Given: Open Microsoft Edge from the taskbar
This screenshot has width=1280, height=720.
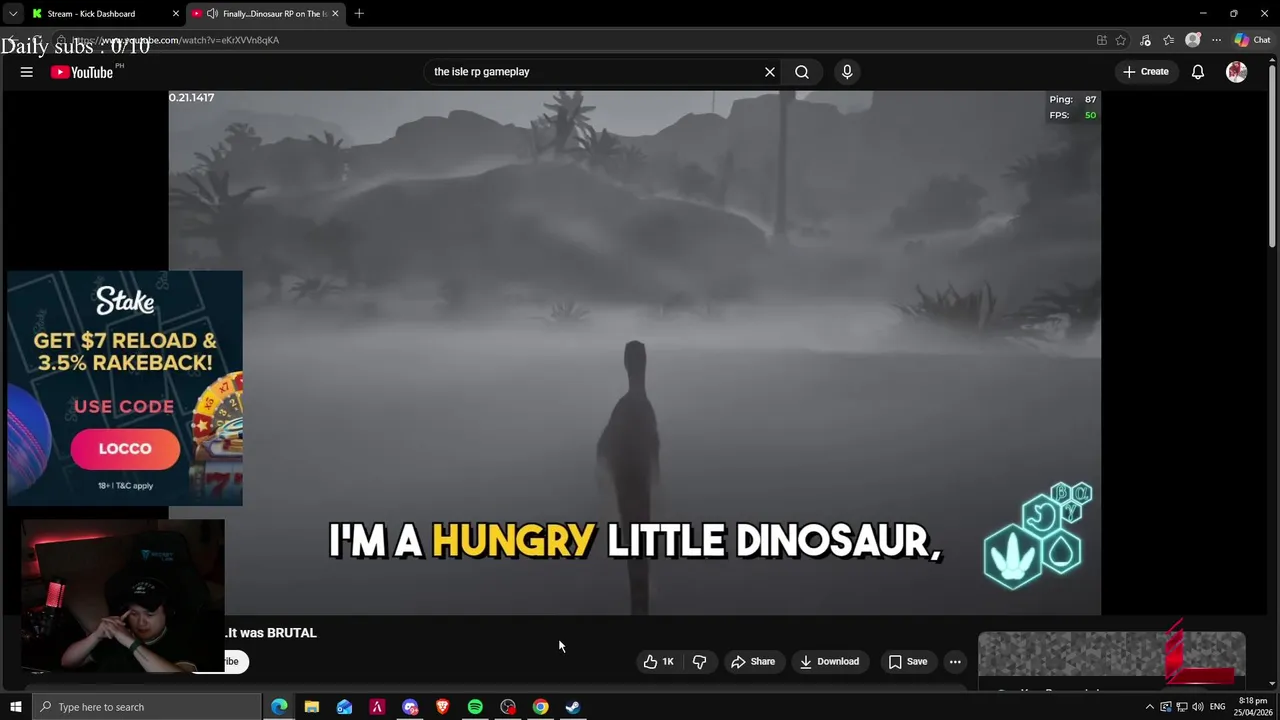Looking at the screenshot, I should coord(279,707).
